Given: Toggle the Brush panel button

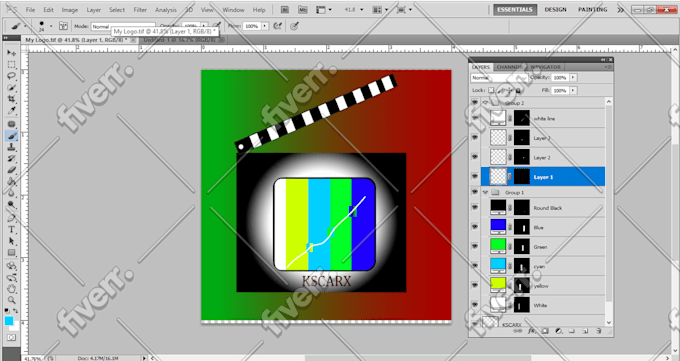Looking at the screenshot, I should point(63,26).
